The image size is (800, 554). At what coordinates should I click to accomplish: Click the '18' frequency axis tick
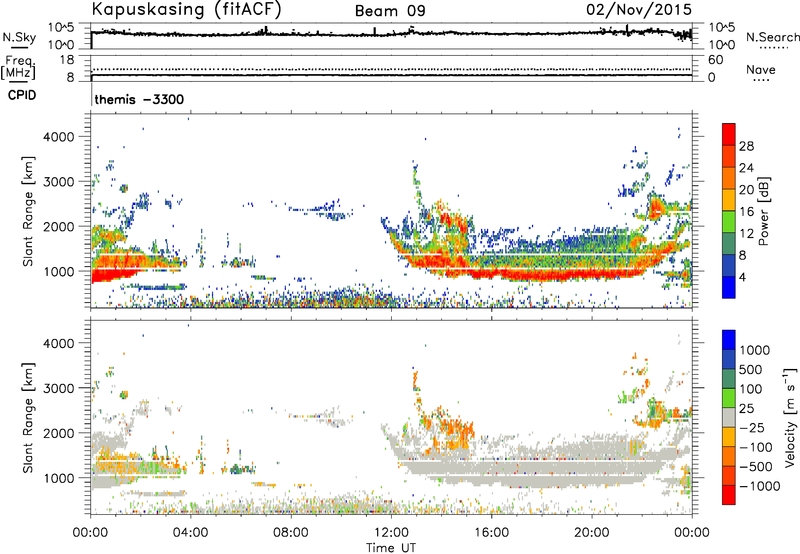point(67,60)
